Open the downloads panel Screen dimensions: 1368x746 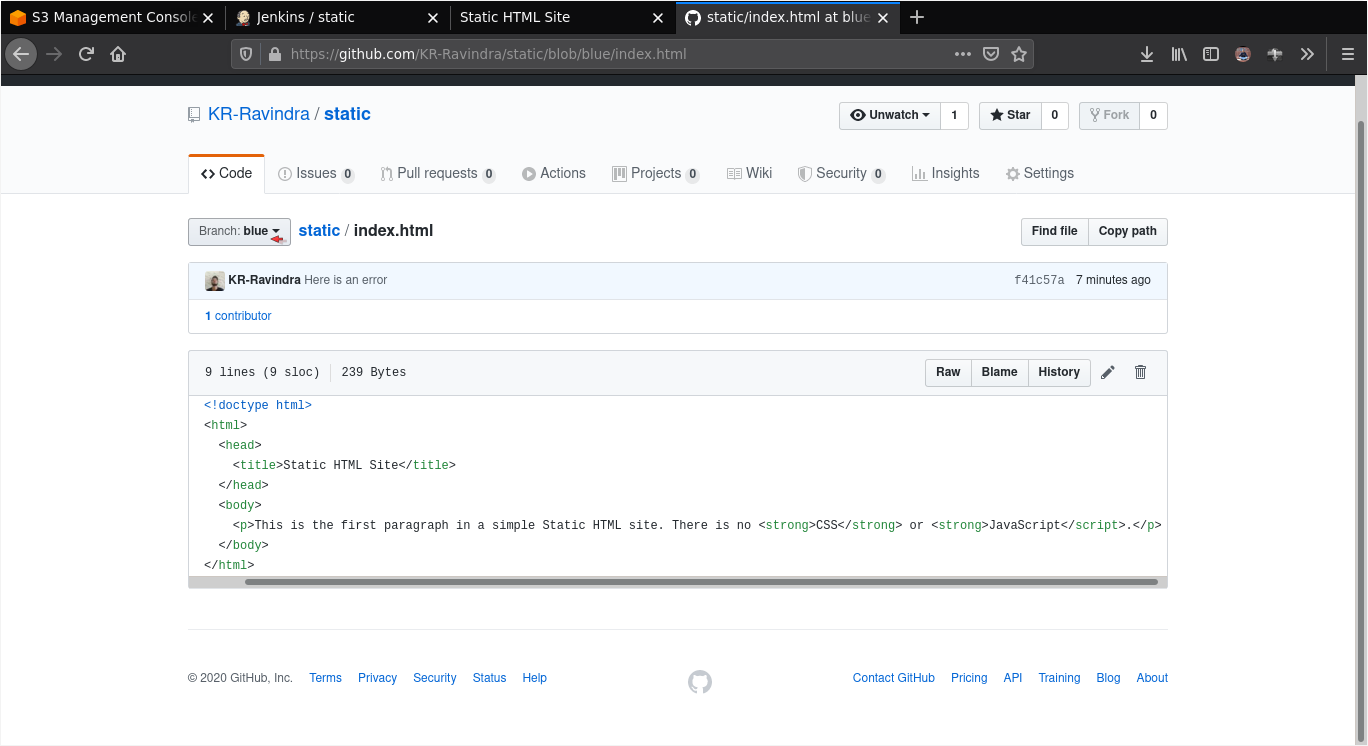tap(1147, 54)
